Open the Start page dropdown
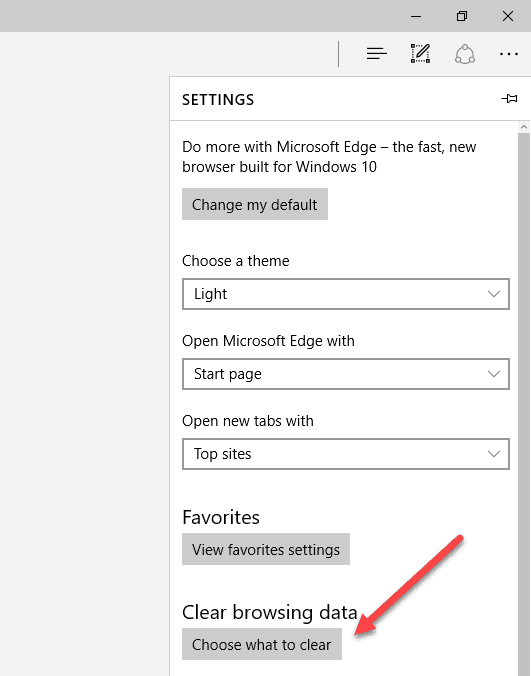 tap(346, 374)
